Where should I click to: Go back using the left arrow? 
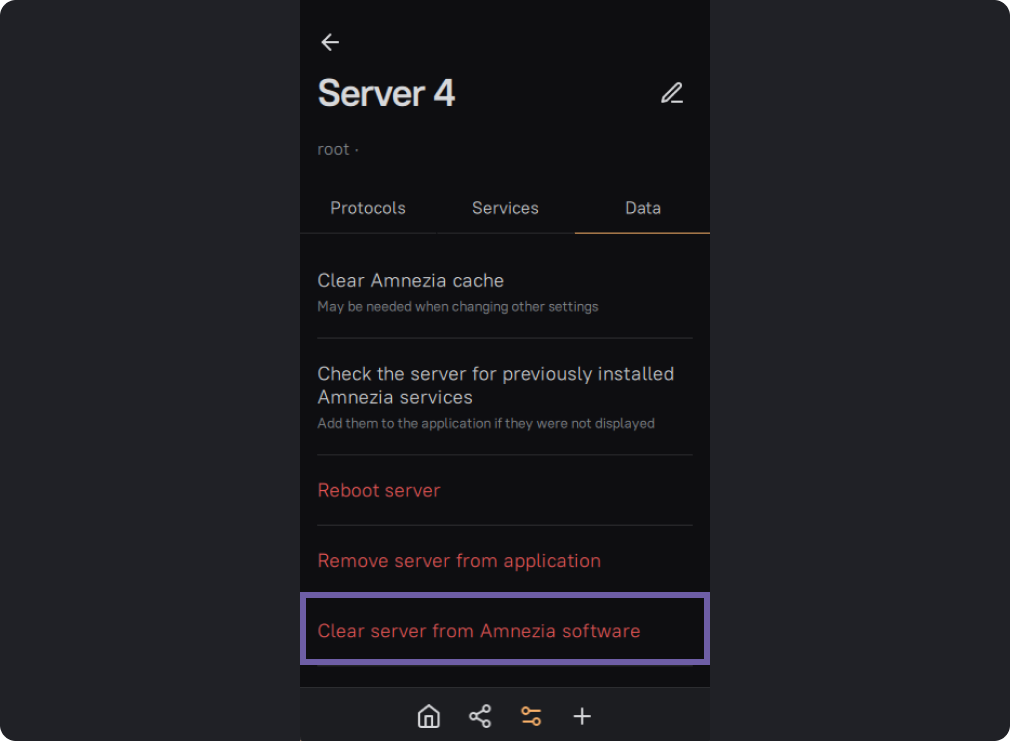pos(330,42)
